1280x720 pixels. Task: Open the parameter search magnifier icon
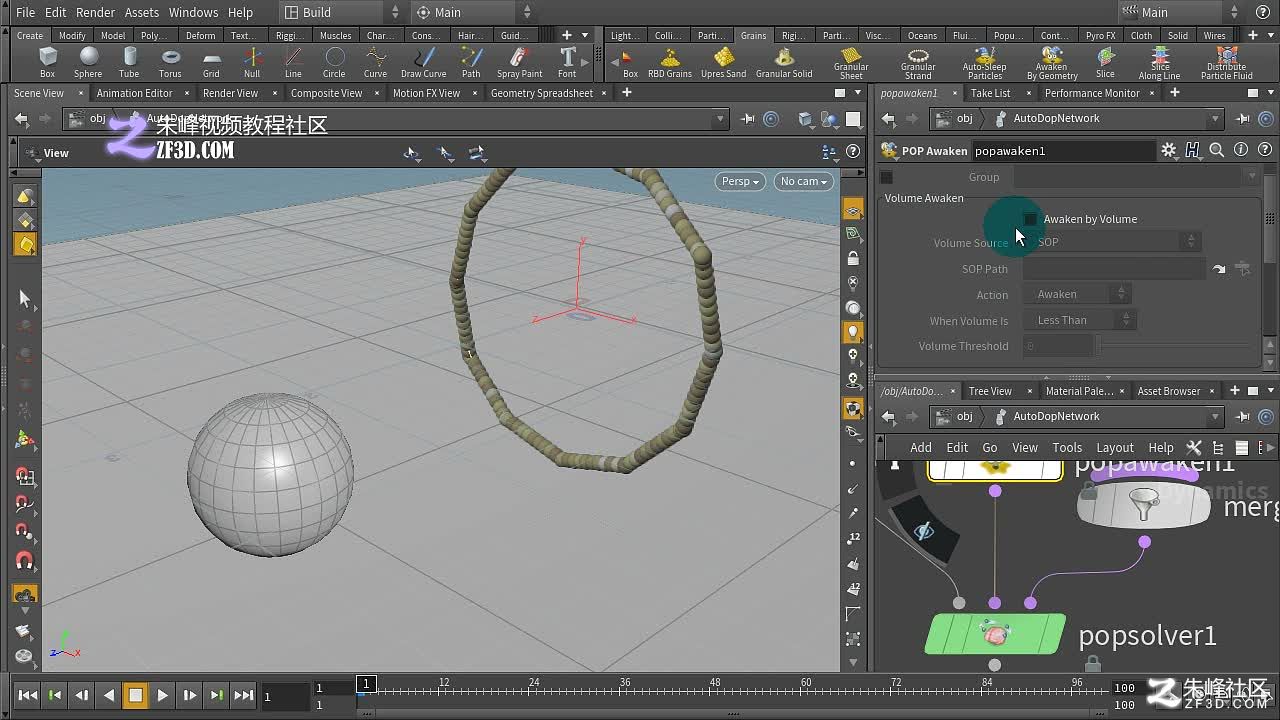1217,150
